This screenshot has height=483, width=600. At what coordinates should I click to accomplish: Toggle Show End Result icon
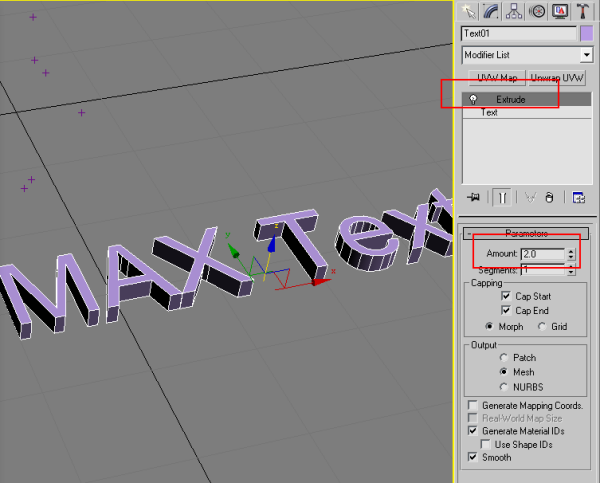pyautogui.click(x=502, y=197)
